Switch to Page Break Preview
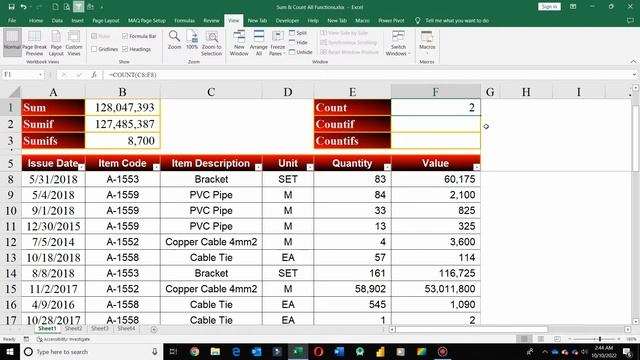This screenshot has height=360, width=640. [x=34, y=42]
